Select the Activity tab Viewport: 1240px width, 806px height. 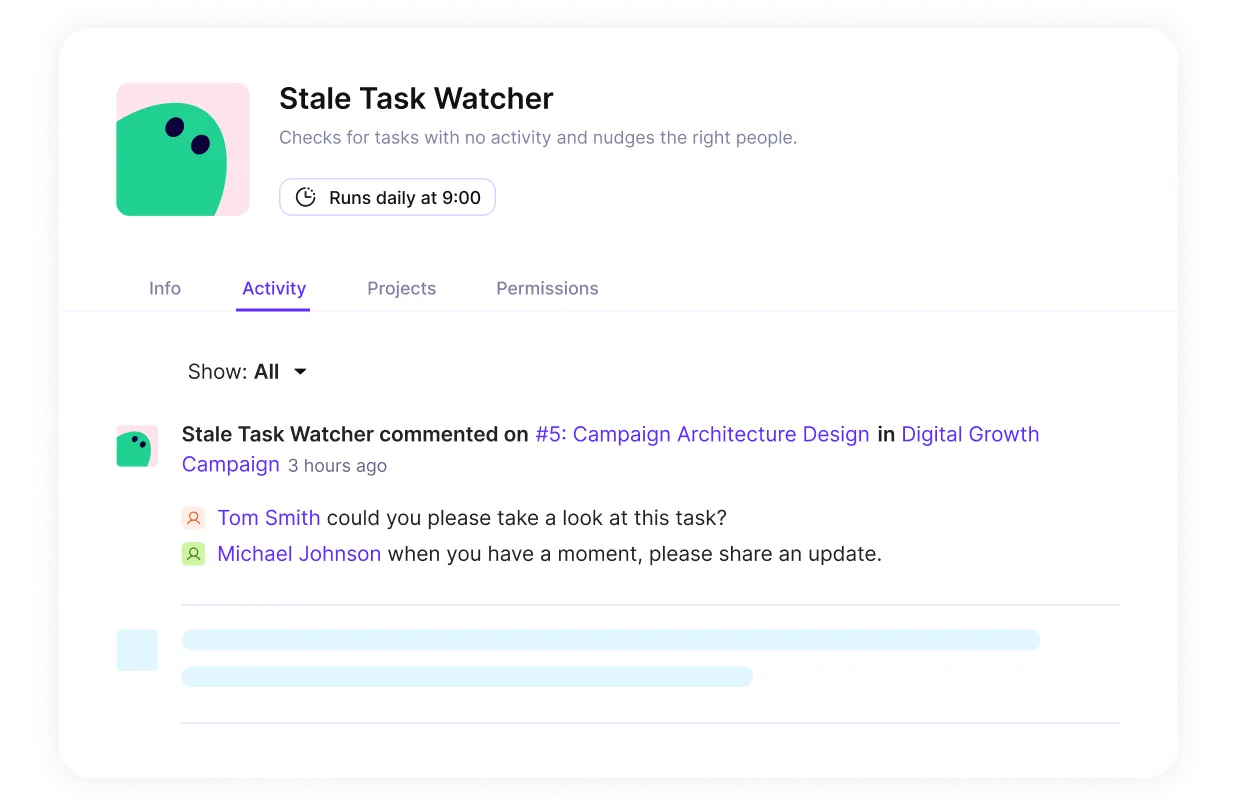[x=274, y=288]
